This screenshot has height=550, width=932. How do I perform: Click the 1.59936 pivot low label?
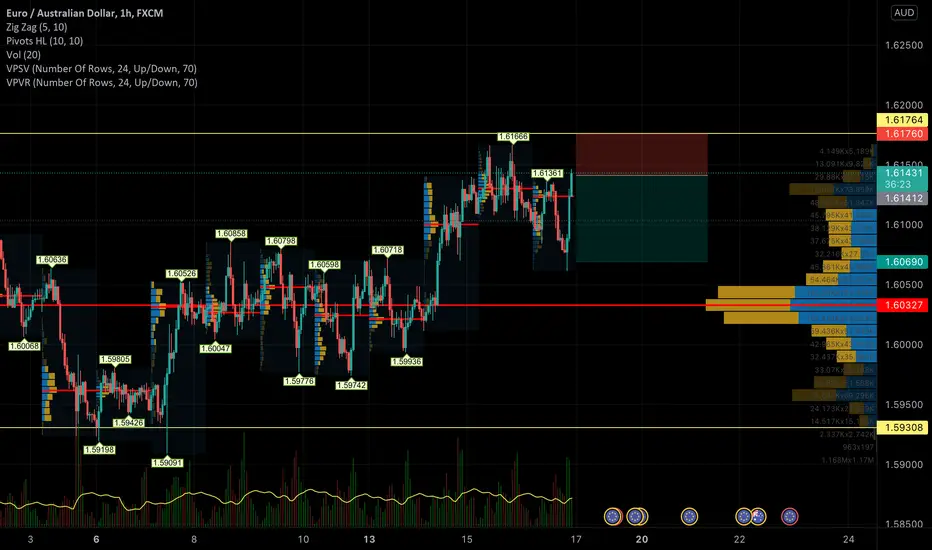[407, 362]
